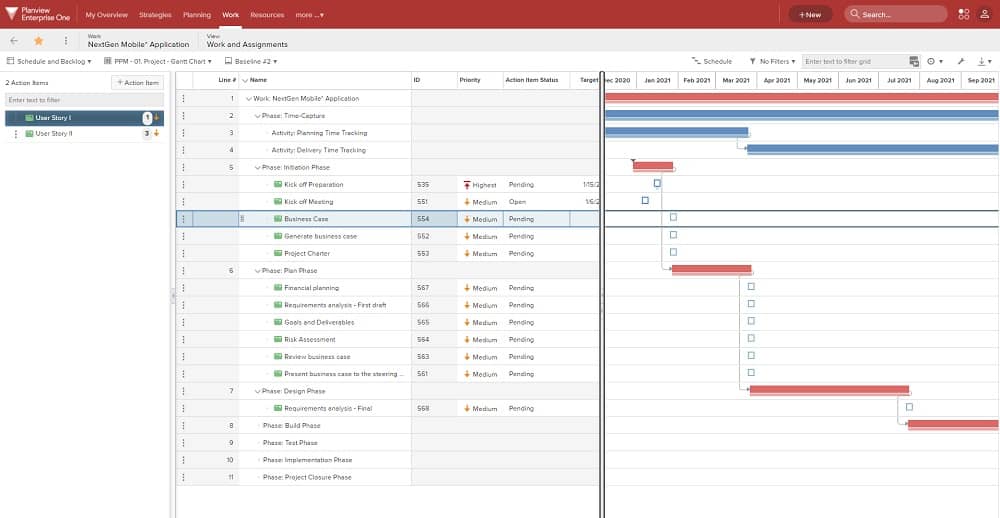Click the Requirements analysis - Final milestone box
1000x518 pixels.
tap(909, 407)
